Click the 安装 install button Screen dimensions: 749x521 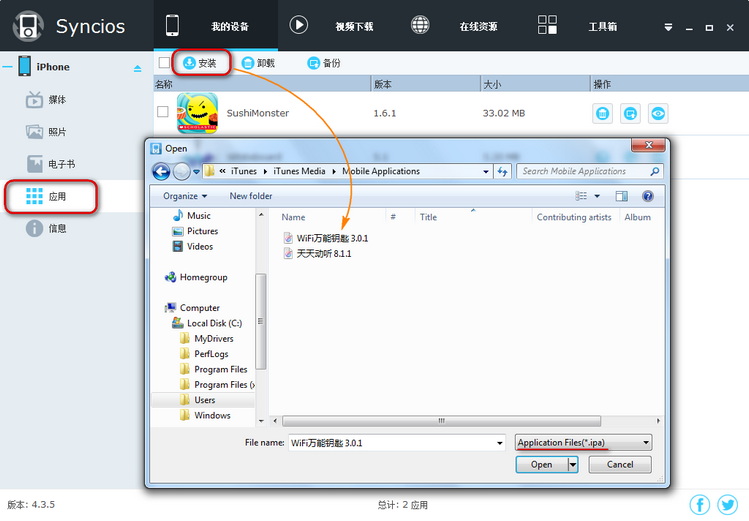tap(200, 63)
